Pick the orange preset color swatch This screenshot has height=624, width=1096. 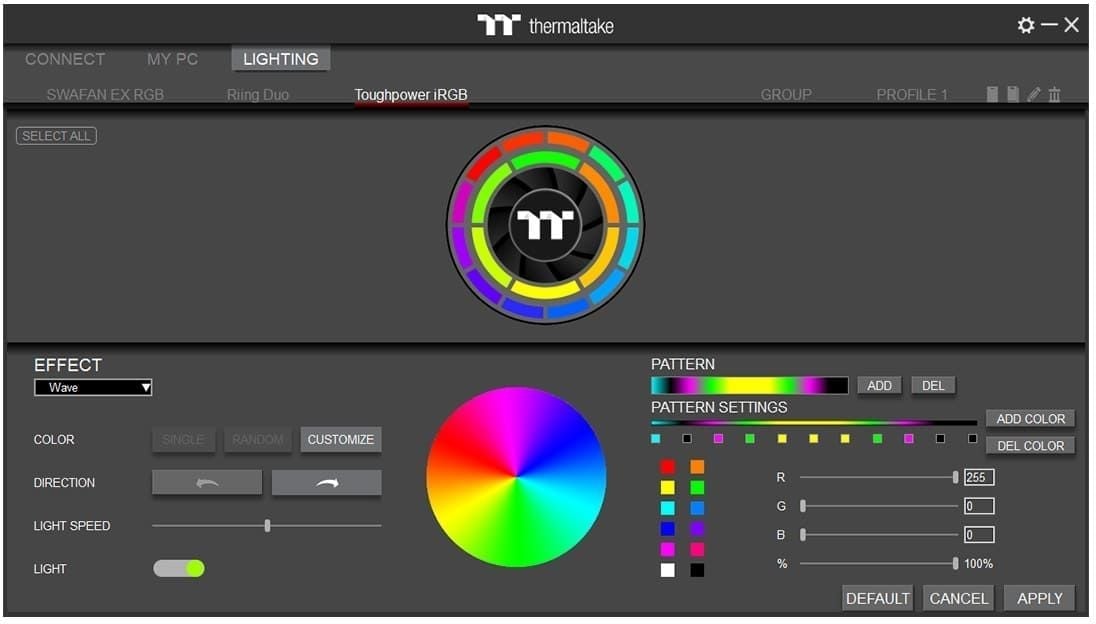click(x=697, y=467)
